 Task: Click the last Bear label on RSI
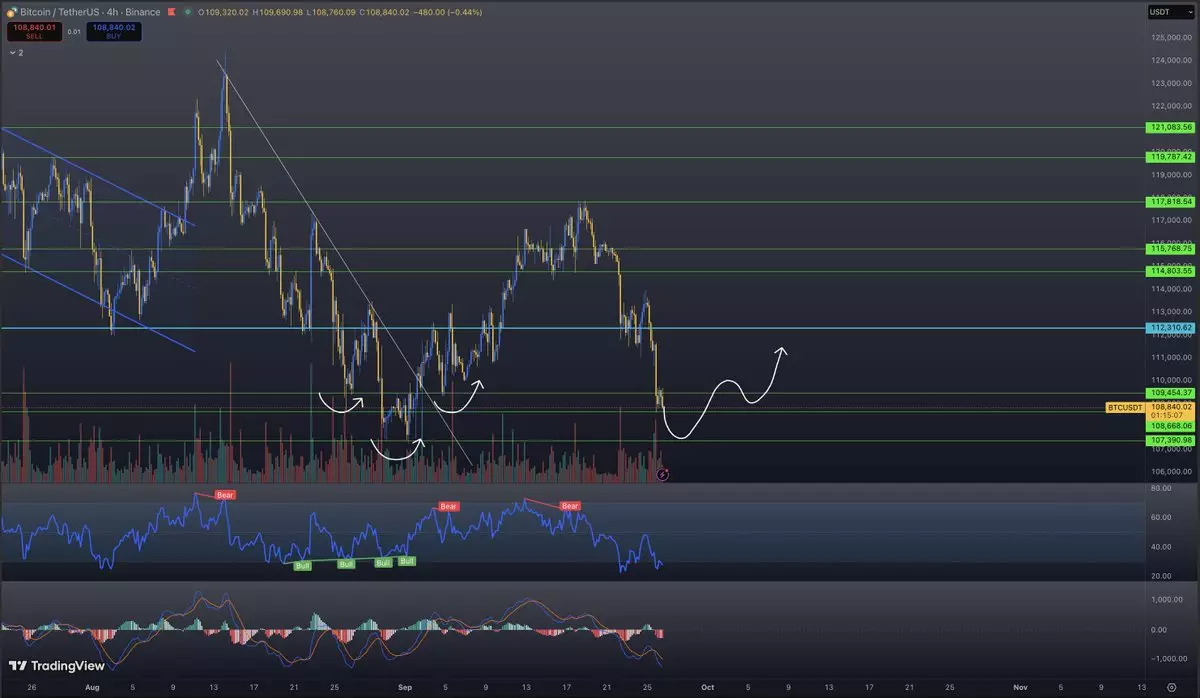(570, 506)
